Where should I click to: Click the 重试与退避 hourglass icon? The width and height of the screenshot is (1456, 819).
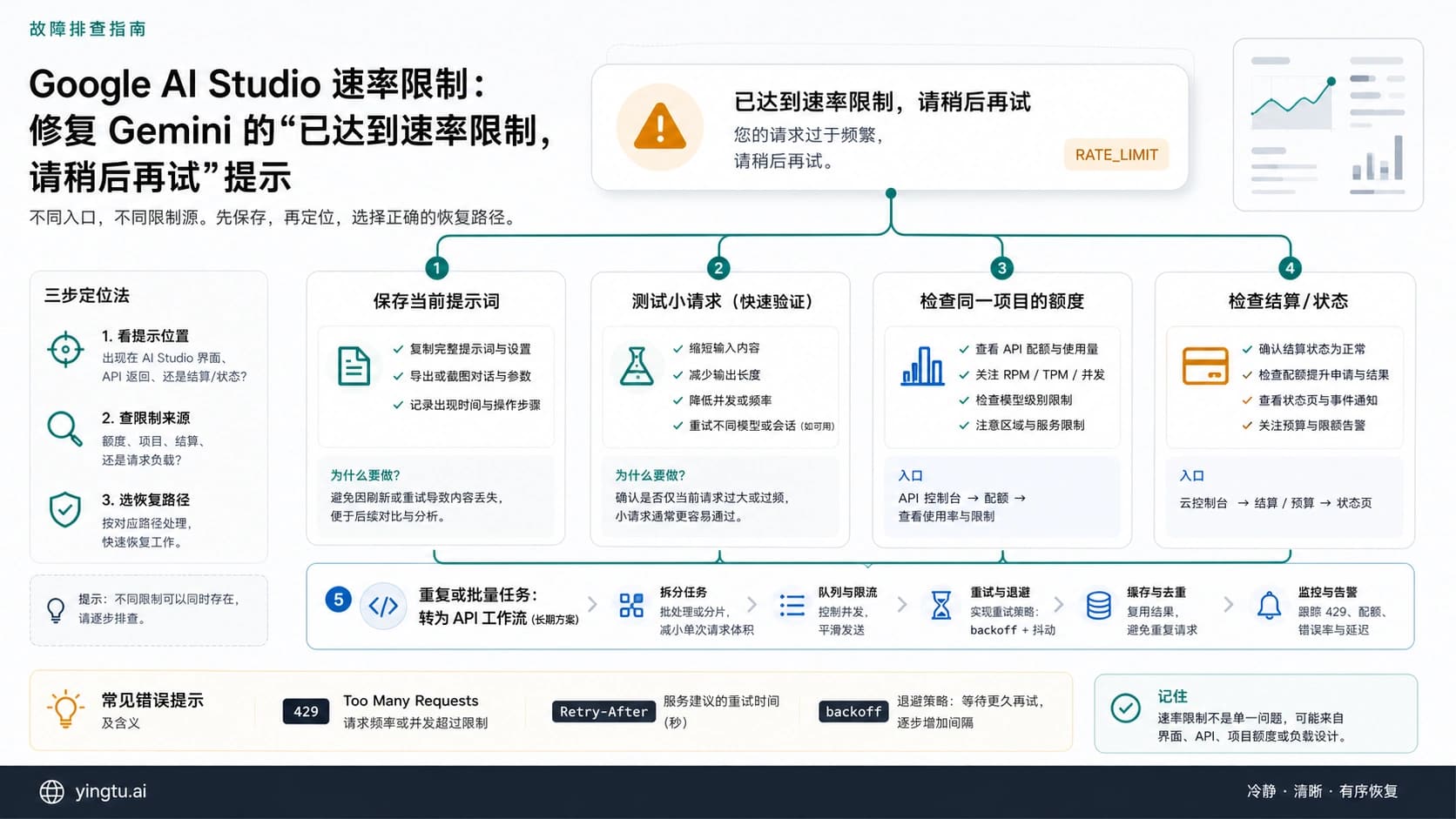[941, 605]
